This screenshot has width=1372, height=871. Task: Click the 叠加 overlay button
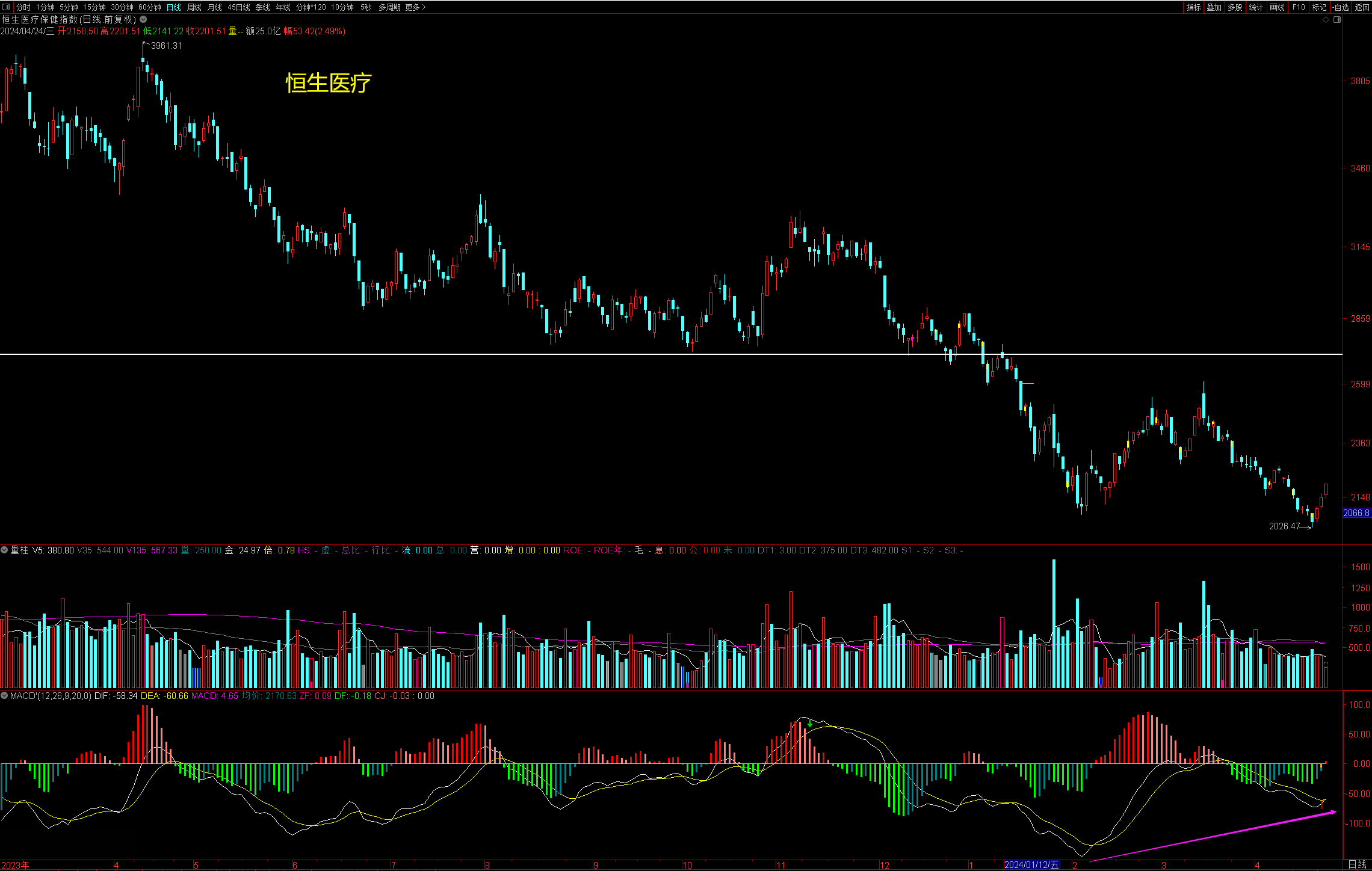(1214, 7)
